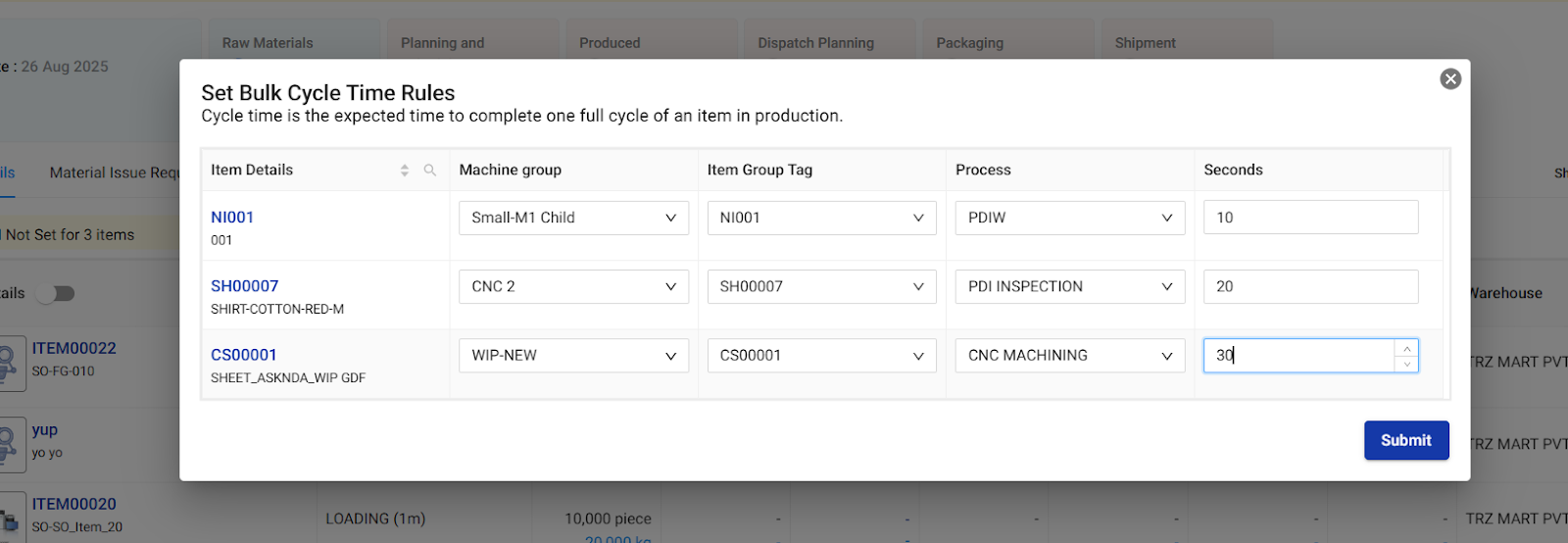Open the NI001 Item Group Tag dropdown
This screenshot has width=1568, height=543.
point(821,218)
